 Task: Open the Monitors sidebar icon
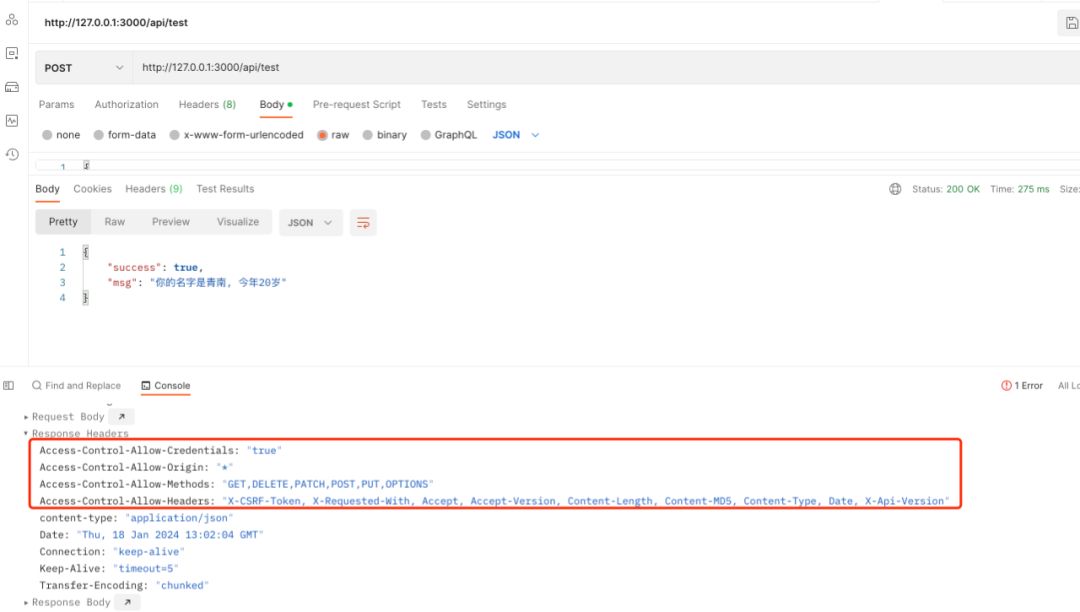tap(12, 121)
